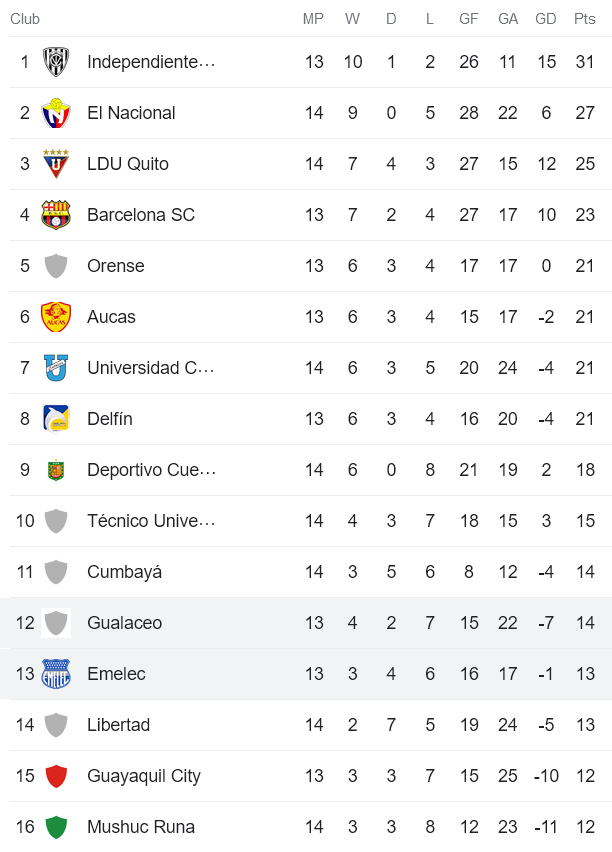Select the Gualaceo table row name

(124, 623)
